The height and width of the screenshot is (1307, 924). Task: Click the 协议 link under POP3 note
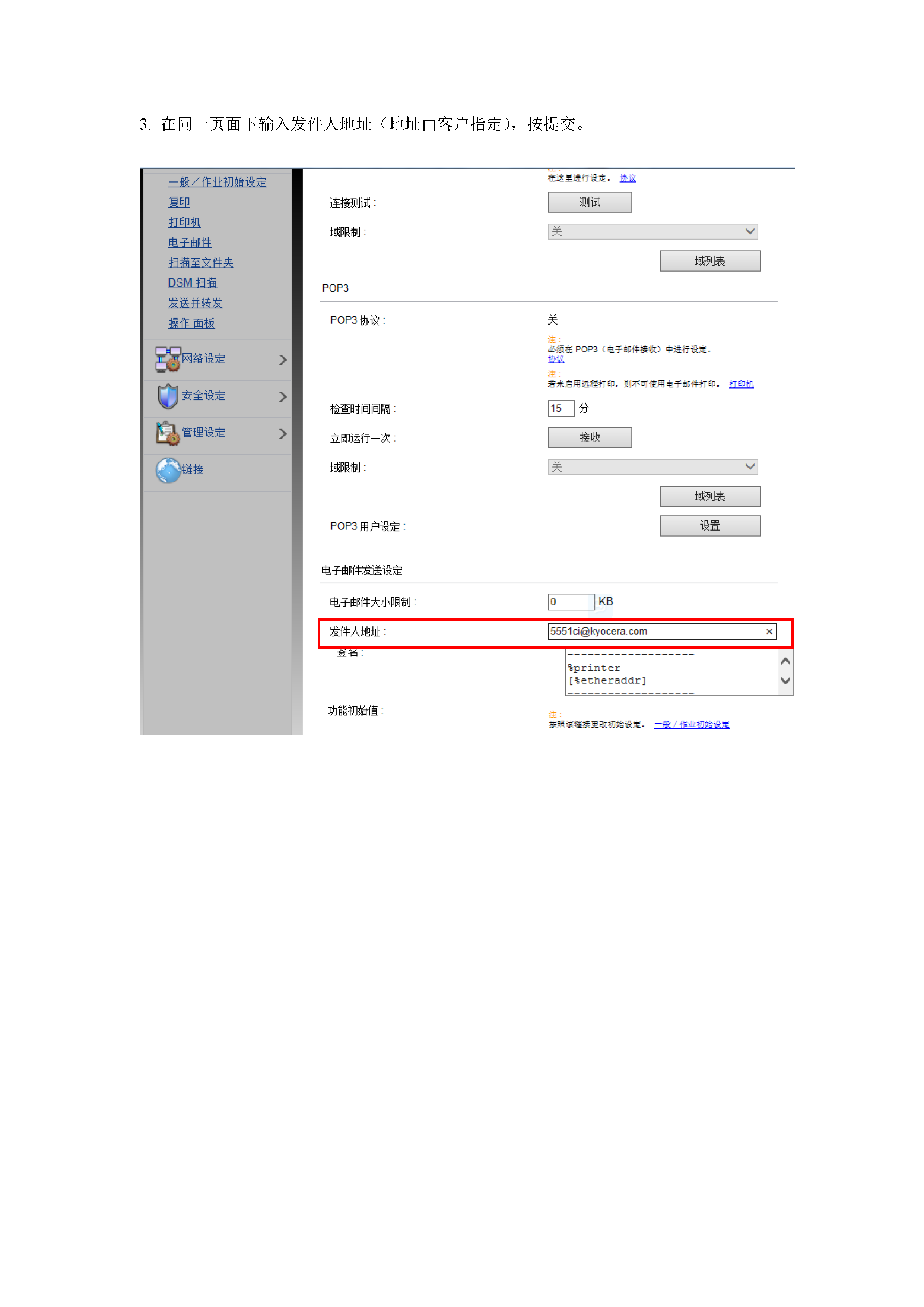tap(556, 359)
